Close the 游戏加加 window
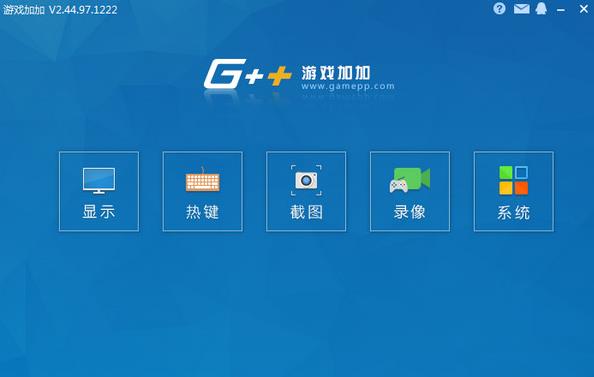The height and width of the screenshot is (377, 594). pyautogui.click(x=584, y=9)
